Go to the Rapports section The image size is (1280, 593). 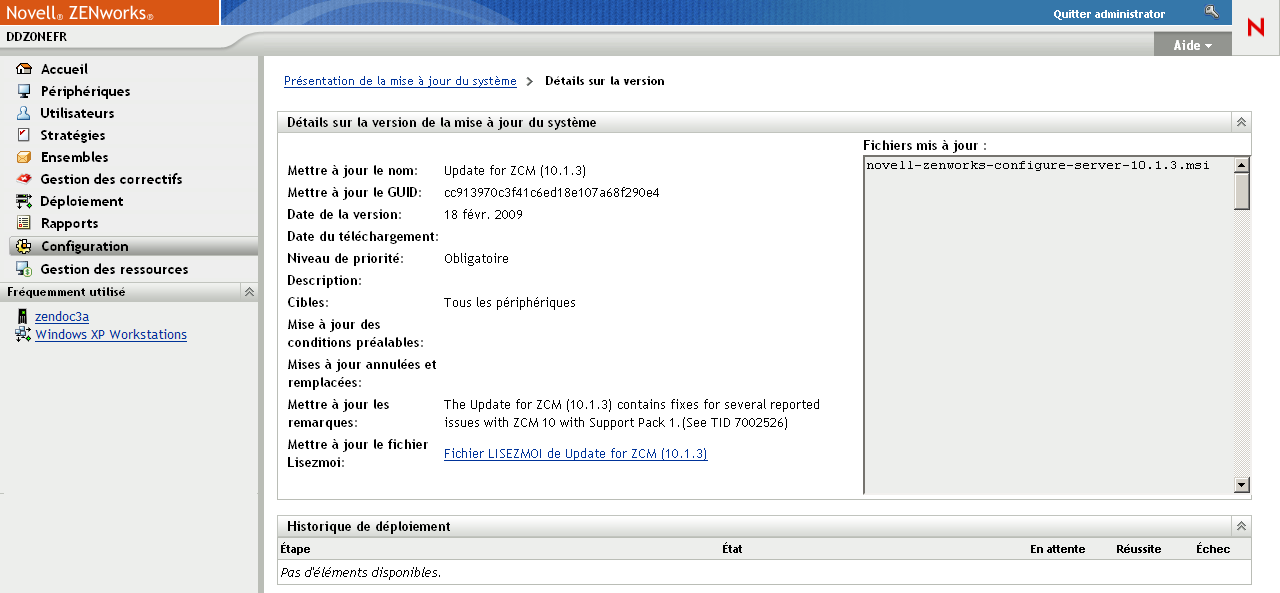click(69, 223)
